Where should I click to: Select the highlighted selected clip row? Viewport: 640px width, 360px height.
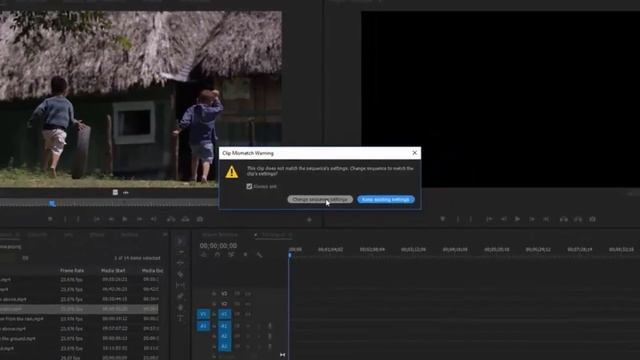click(x=80, y=309)
